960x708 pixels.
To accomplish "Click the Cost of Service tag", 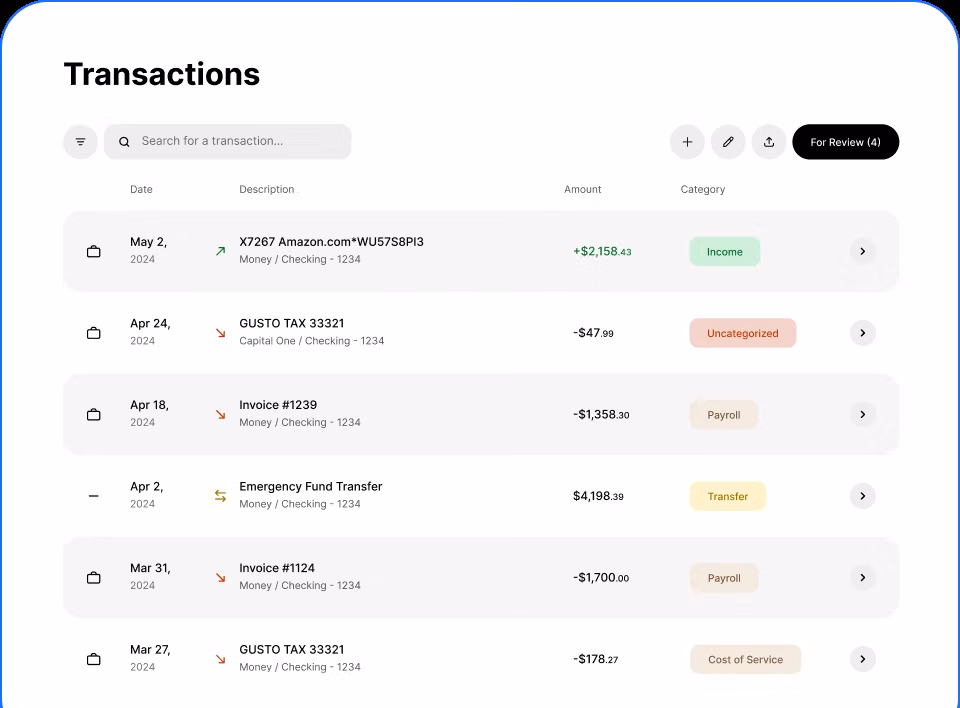I will [745, 659].
